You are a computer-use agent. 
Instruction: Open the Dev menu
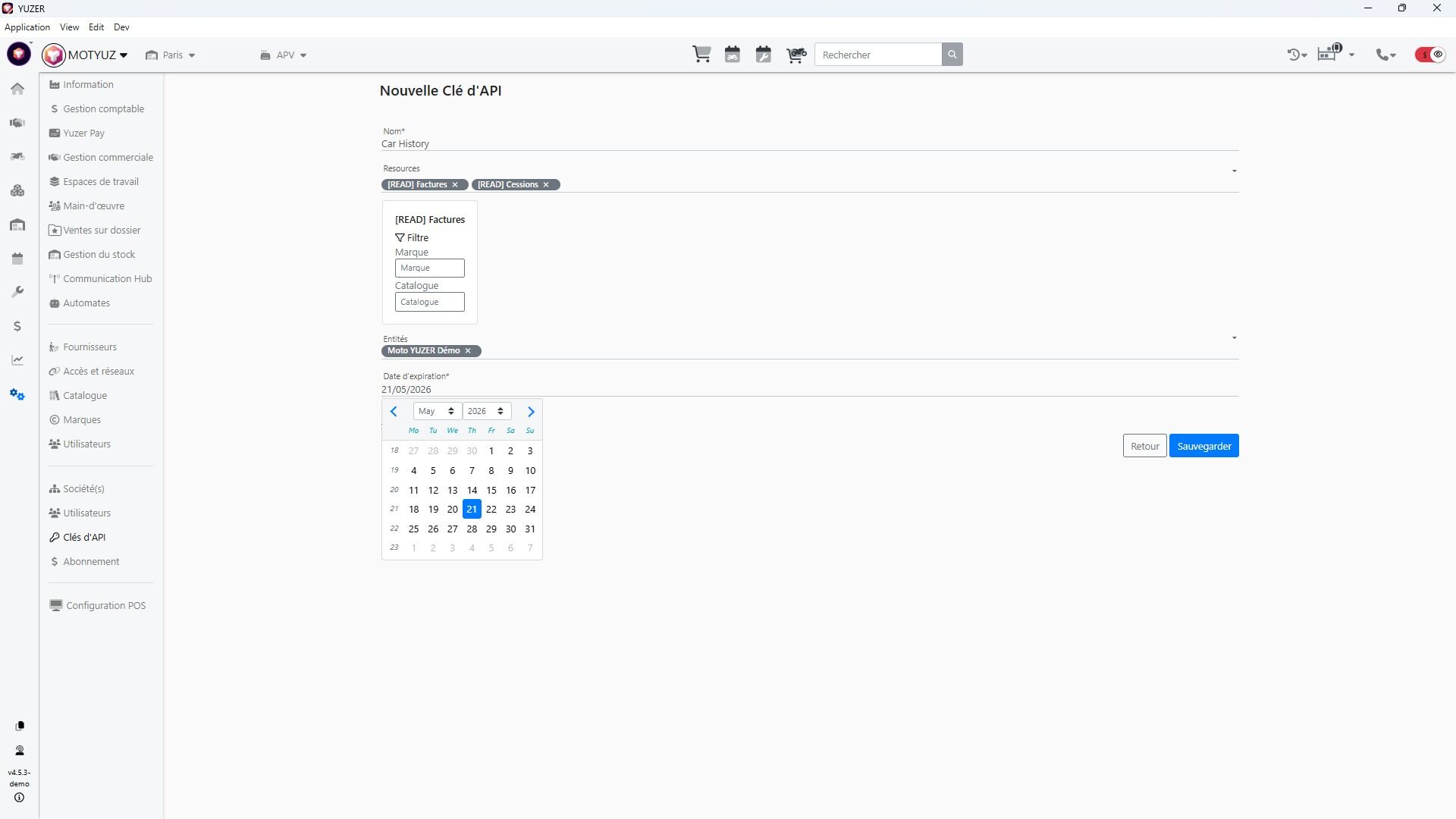[121, 27]
